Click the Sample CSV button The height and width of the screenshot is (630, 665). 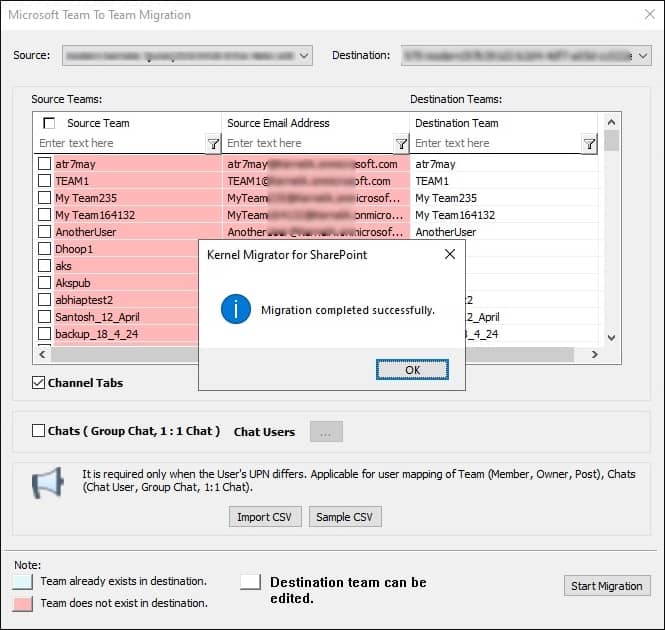tap(345, 517)
